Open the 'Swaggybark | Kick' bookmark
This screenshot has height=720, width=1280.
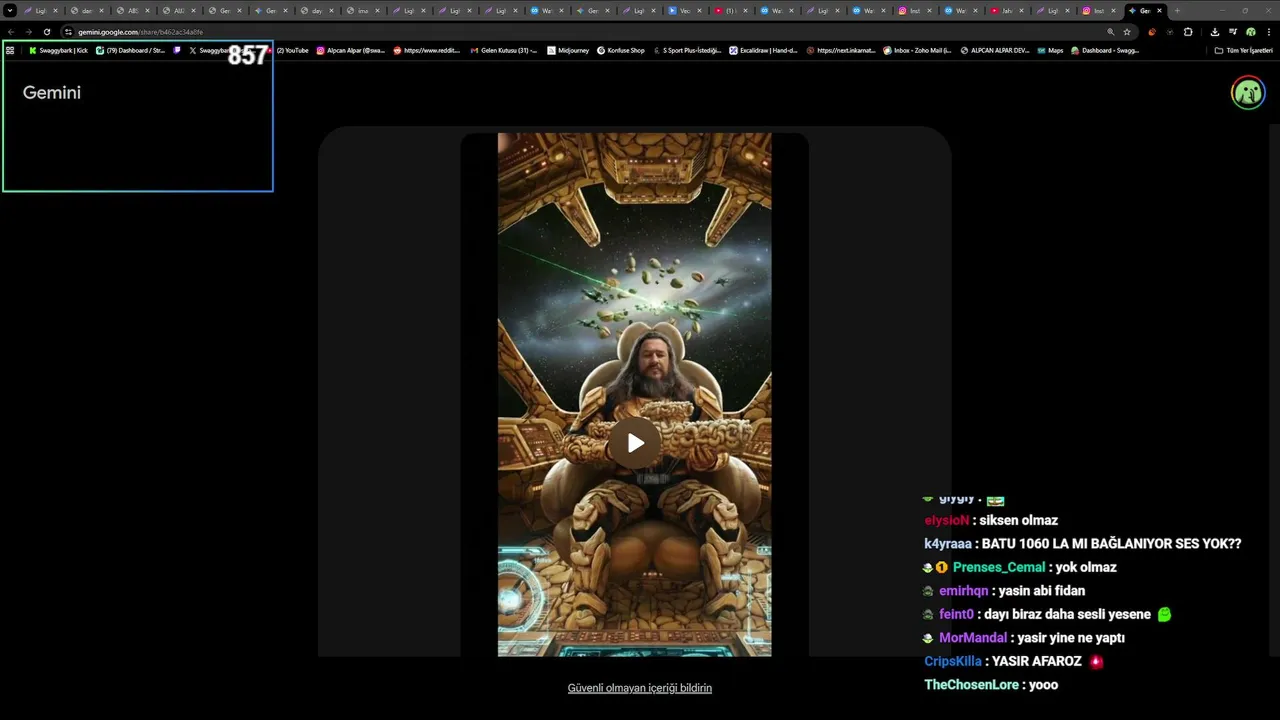click(x=58, y=50)
